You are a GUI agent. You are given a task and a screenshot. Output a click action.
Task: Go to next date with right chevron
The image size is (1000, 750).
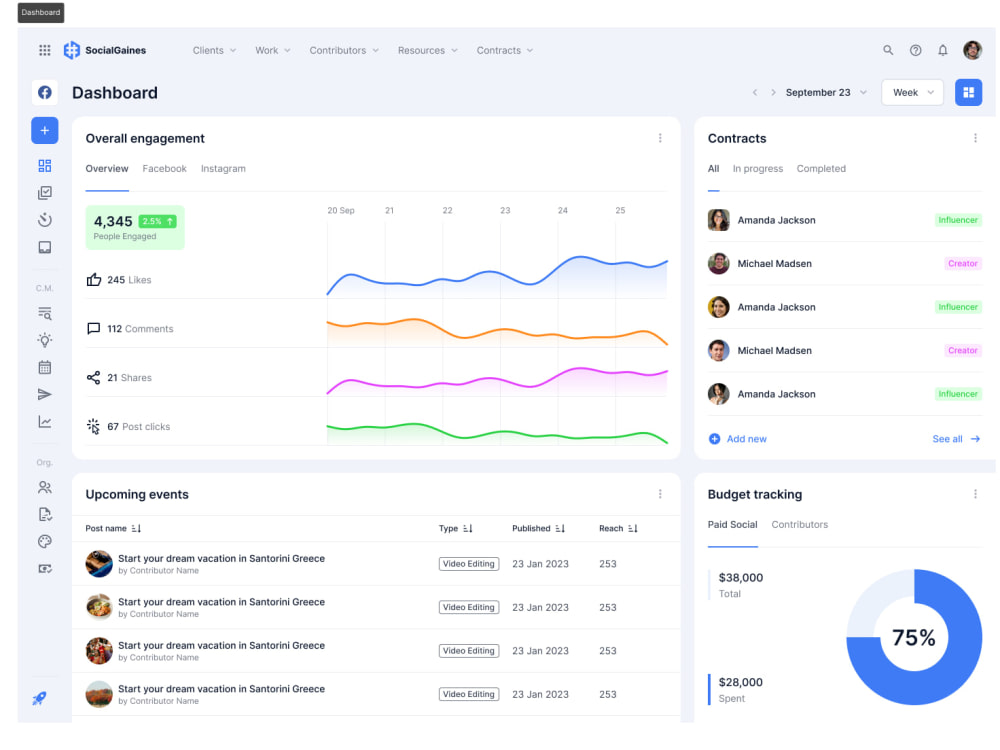[773, 92]
